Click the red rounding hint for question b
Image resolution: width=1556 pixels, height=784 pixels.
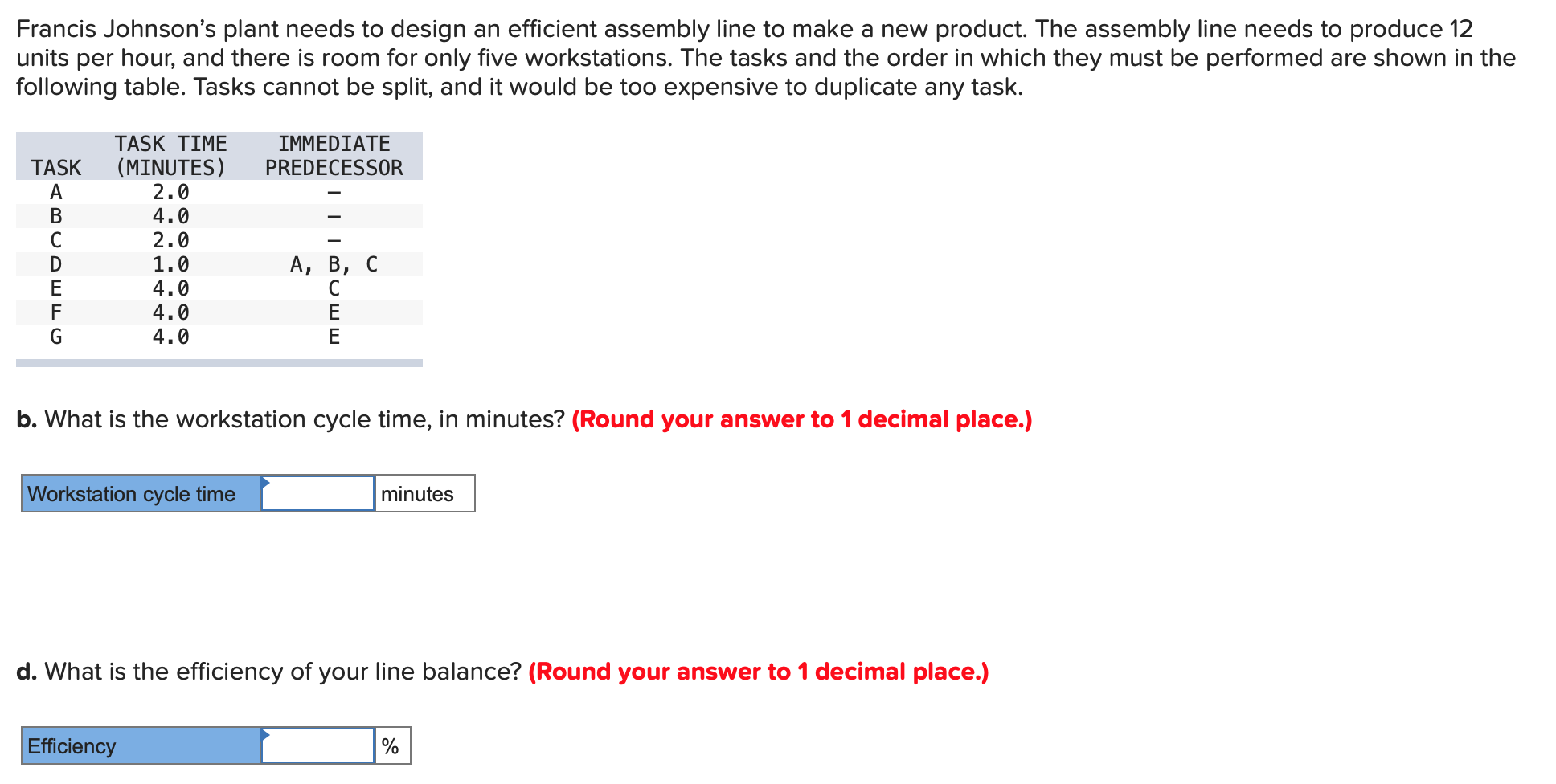point(801,419)
